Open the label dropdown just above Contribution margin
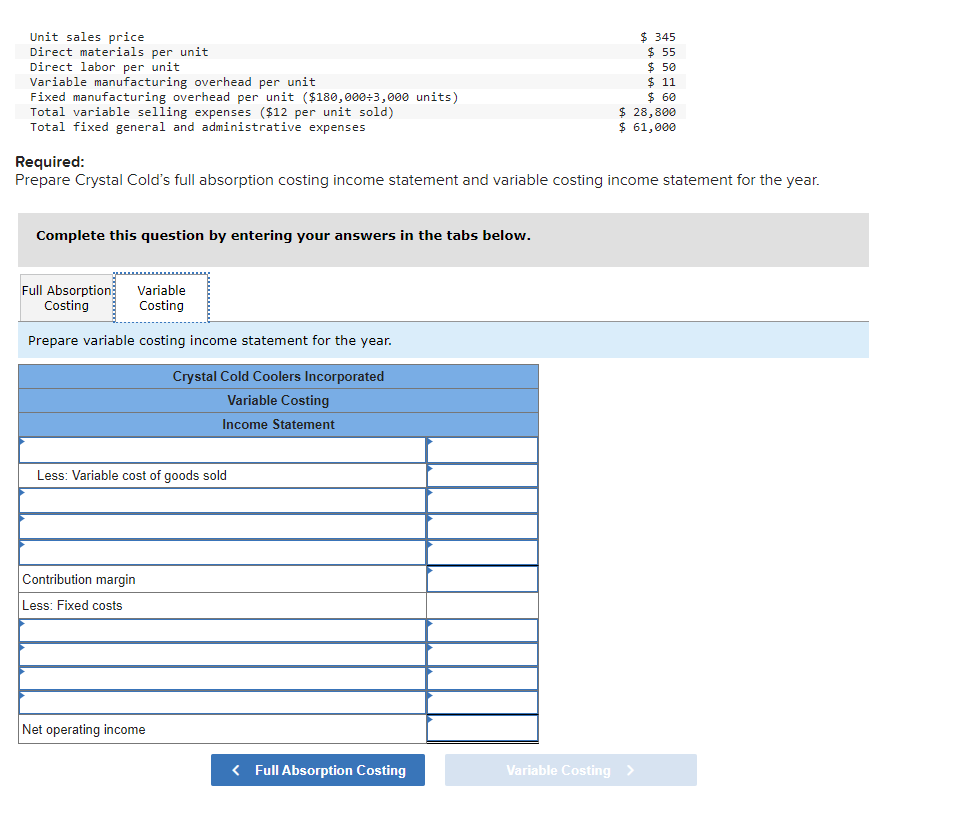966x825 pixels. click(x=222, y=553)
